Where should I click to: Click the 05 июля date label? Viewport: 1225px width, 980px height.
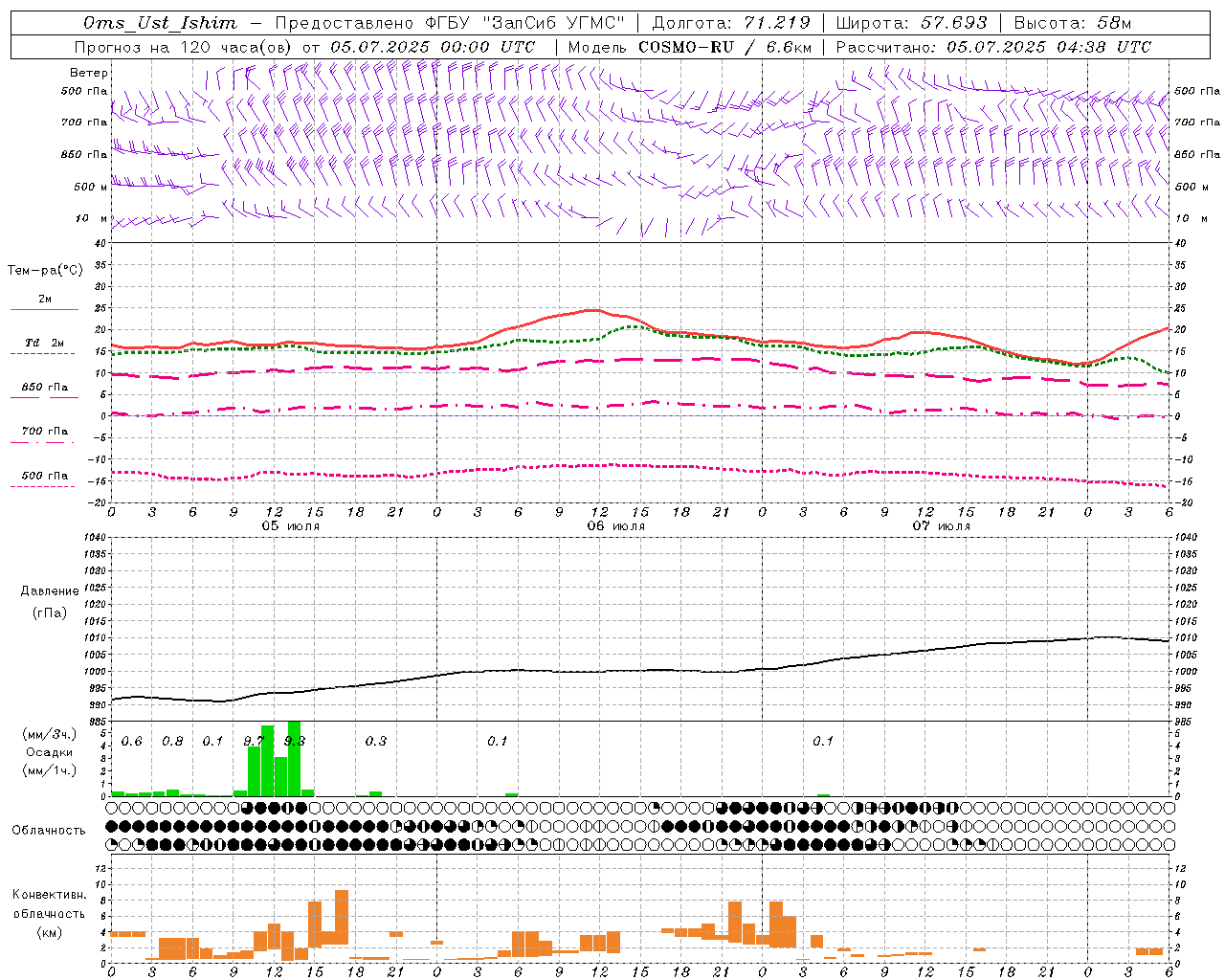tap(291, 526)
